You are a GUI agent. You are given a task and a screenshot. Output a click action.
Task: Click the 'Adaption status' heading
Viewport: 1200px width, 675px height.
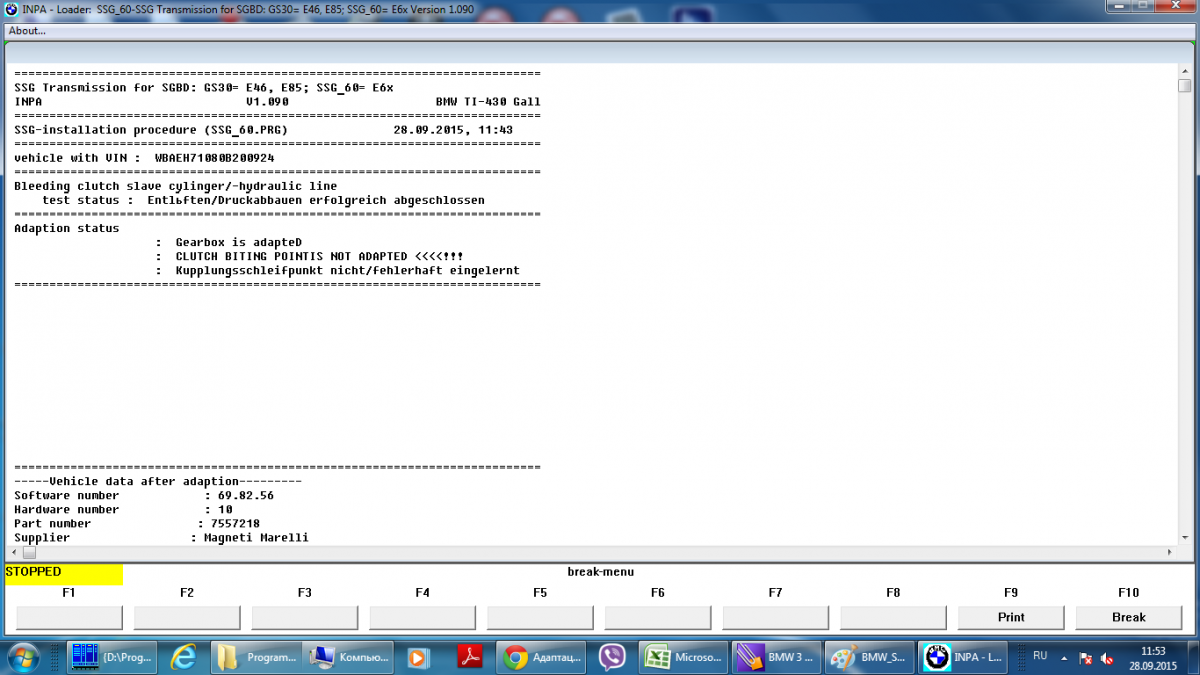66,228
